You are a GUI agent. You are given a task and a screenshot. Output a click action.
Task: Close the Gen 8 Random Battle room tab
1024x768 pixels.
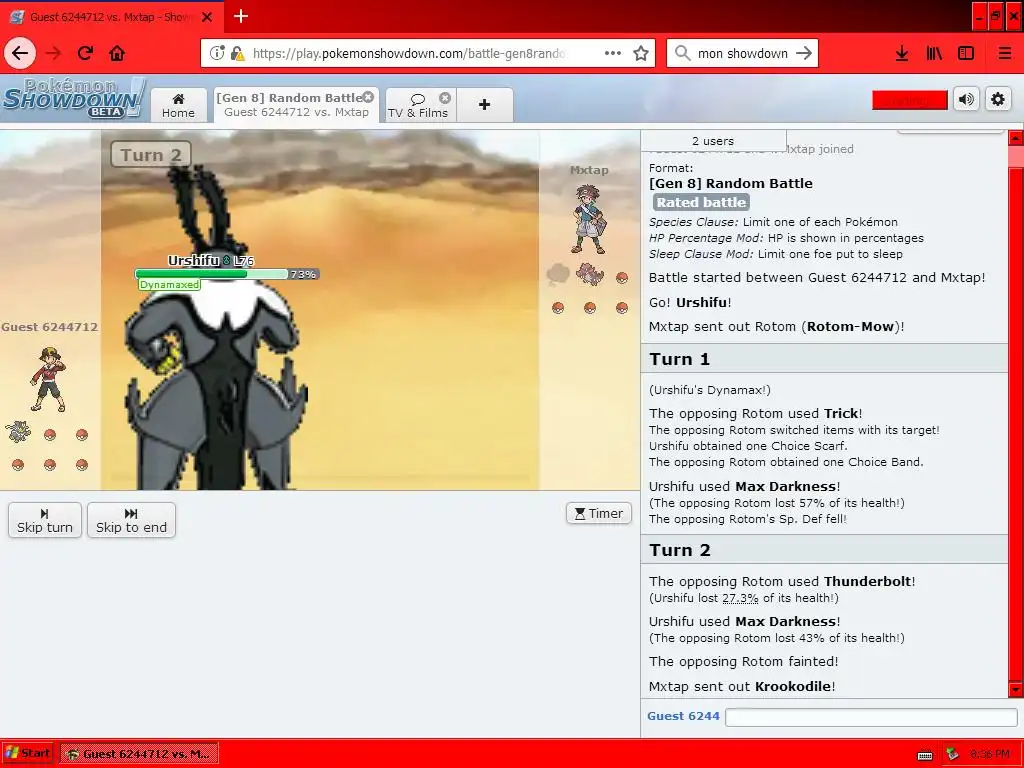(368, 97)
